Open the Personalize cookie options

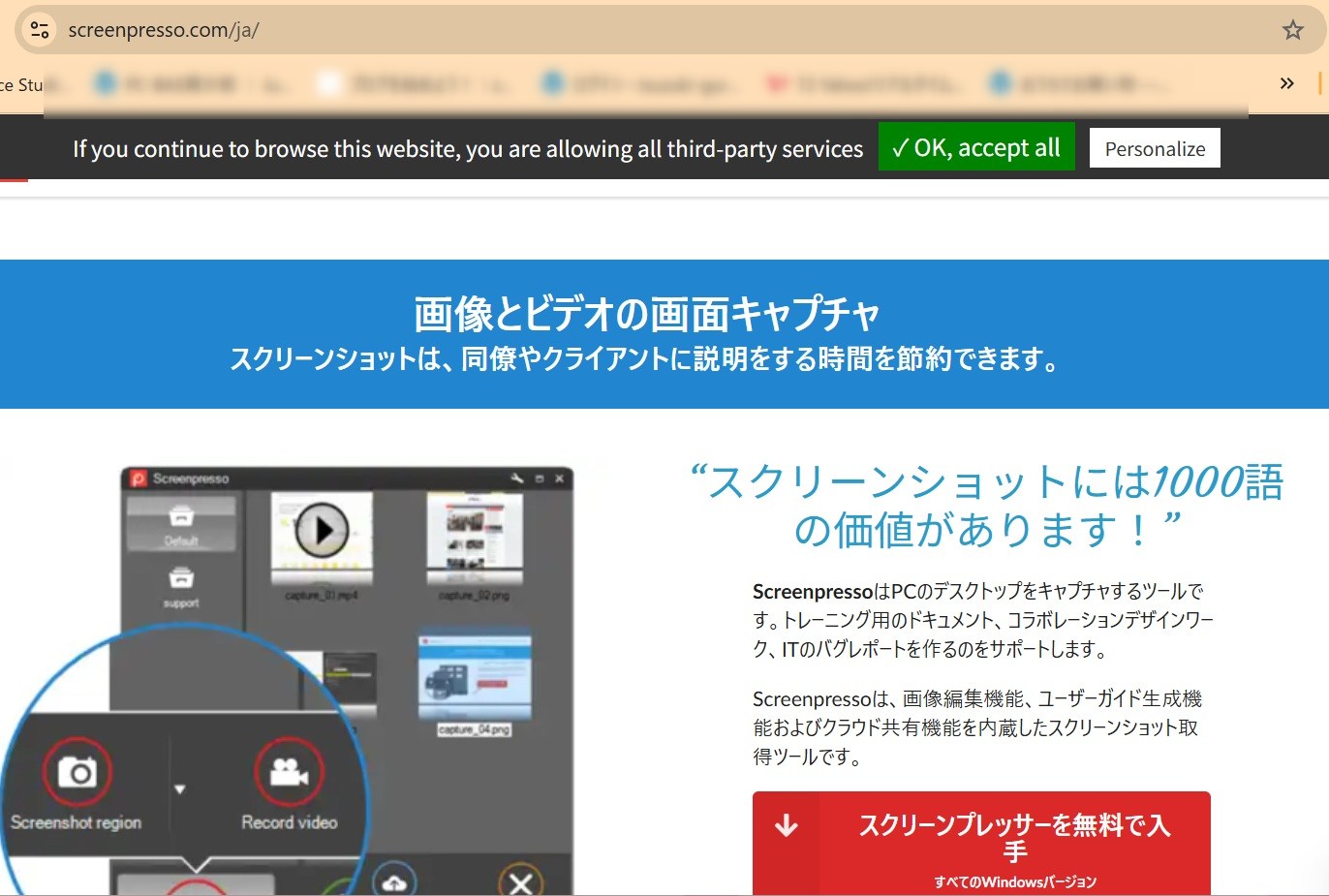[x=1155, y=148]
